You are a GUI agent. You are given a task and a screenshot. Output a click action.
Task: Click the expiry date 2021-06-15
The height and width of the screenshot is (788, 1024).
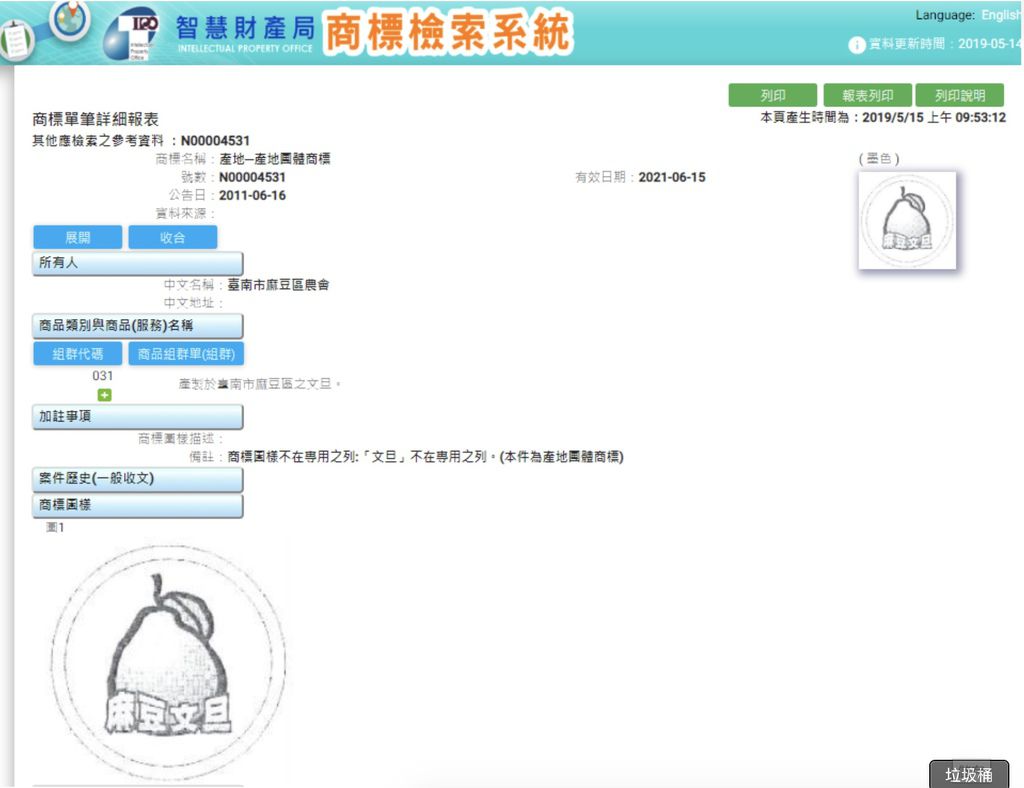coord(672,177)
